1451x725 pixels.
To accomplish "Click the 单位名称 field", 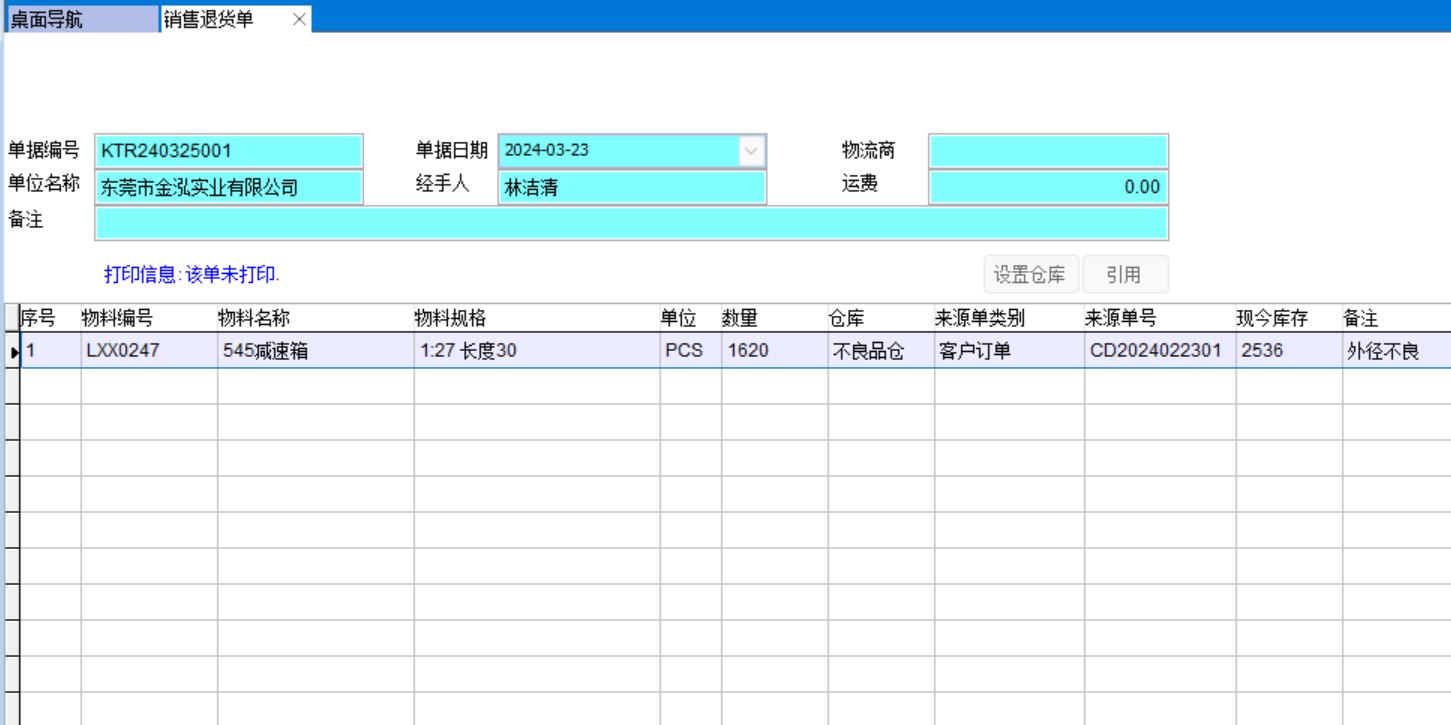I will (x=229, y=187).
